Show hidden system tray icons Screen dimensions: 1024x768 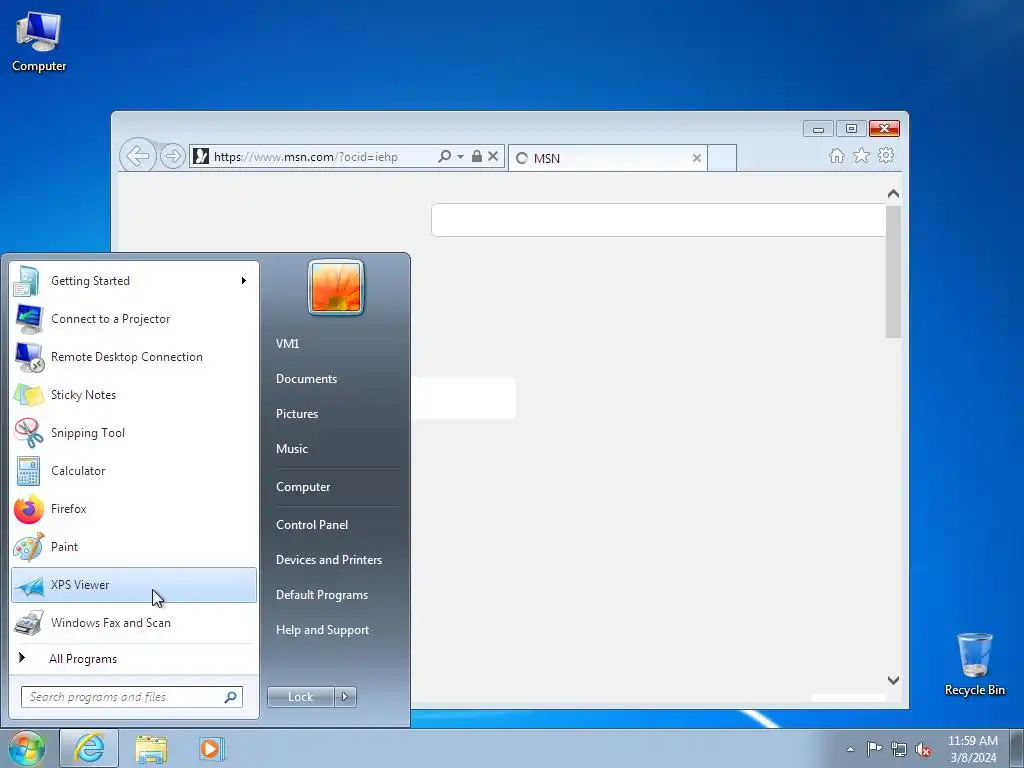tap(850, 749)
